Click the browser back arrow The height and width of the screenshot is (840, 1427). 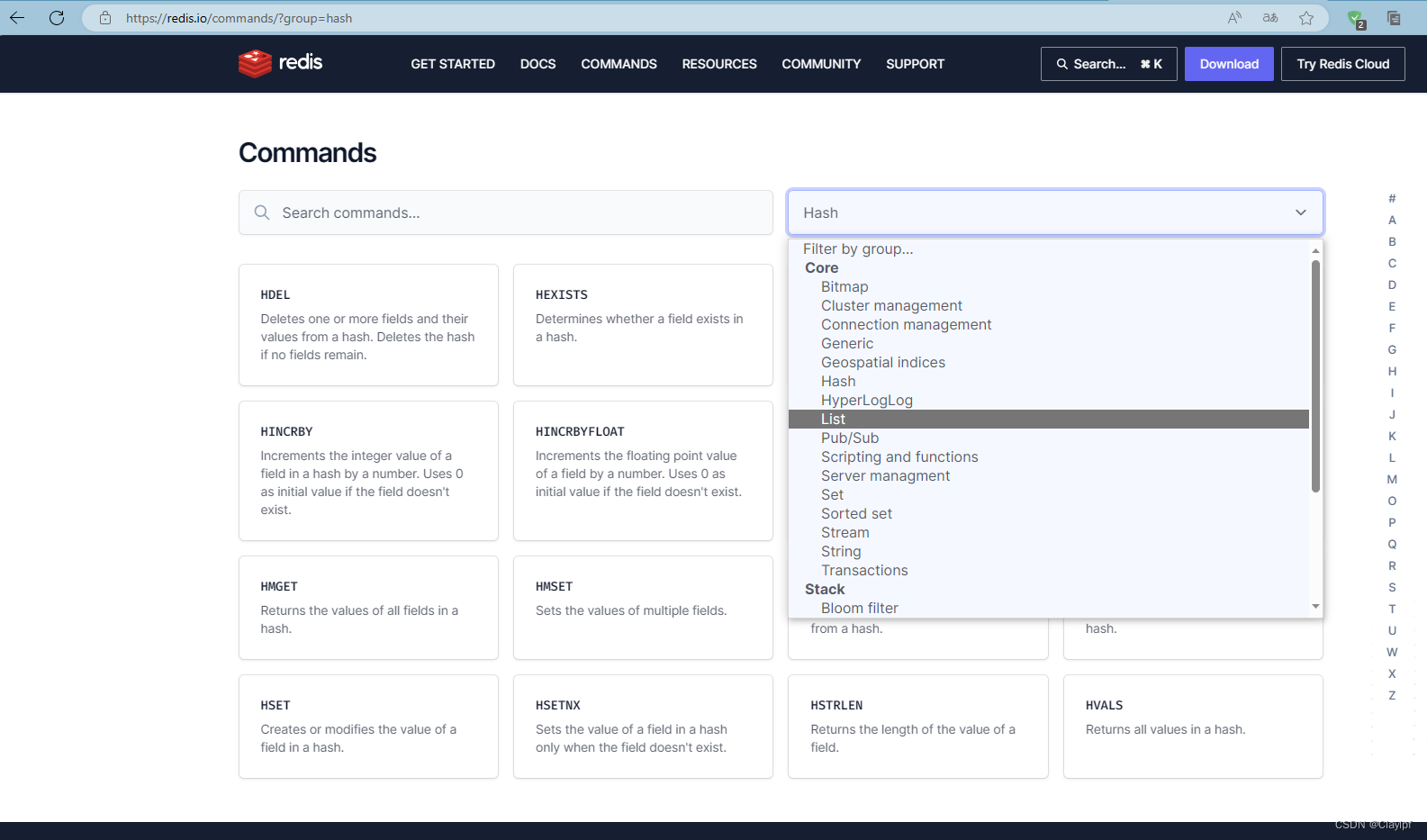pos(17,18)
